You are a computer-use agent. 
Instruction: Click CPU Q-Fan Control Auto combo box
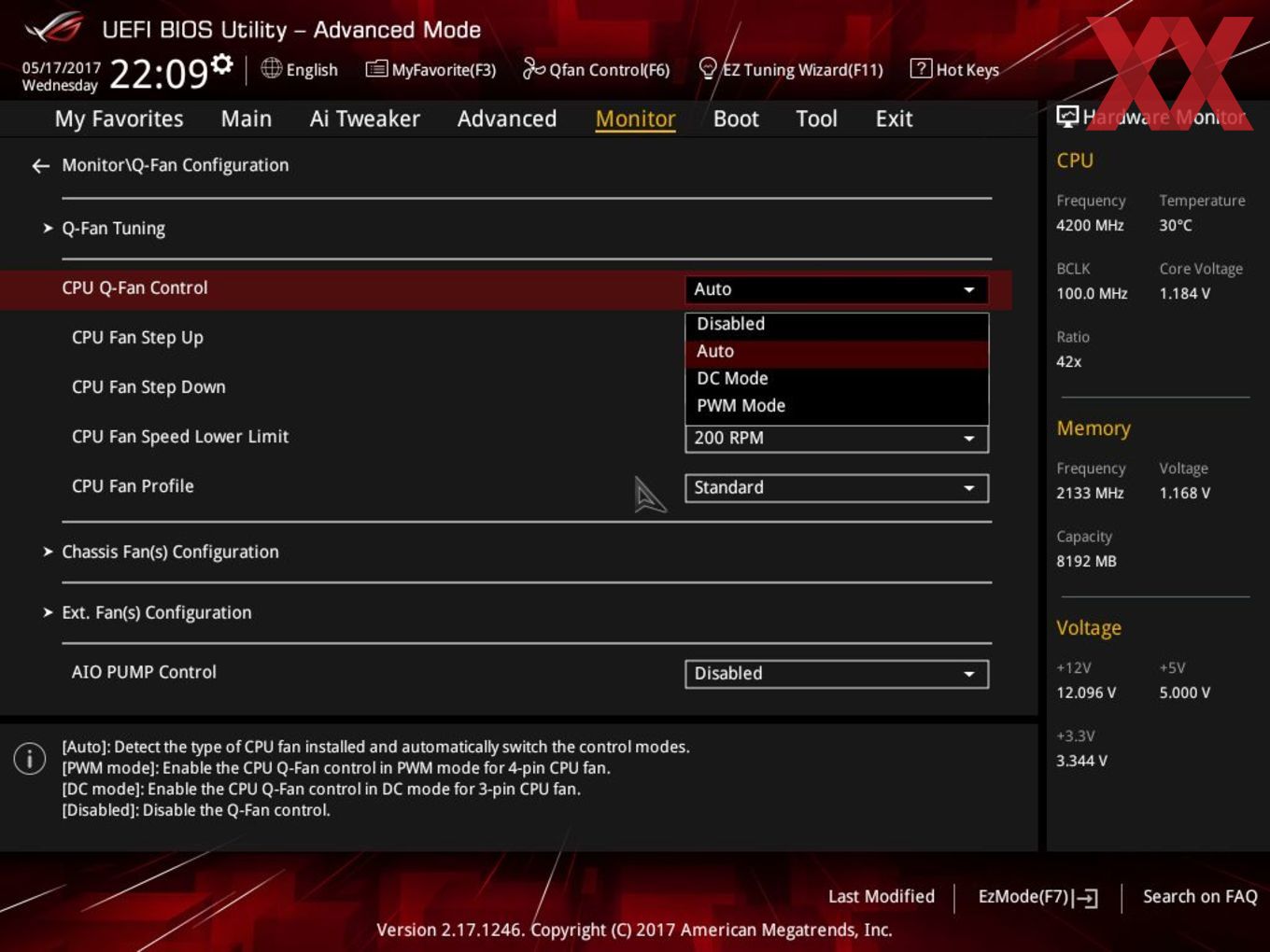click(x=837, y=289)
